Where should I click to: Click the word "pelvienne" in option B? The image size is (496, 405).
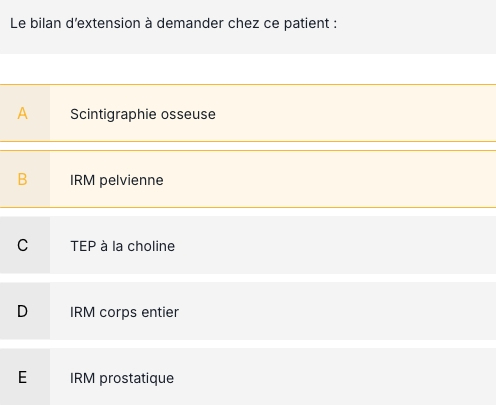[x=131, y=181]
